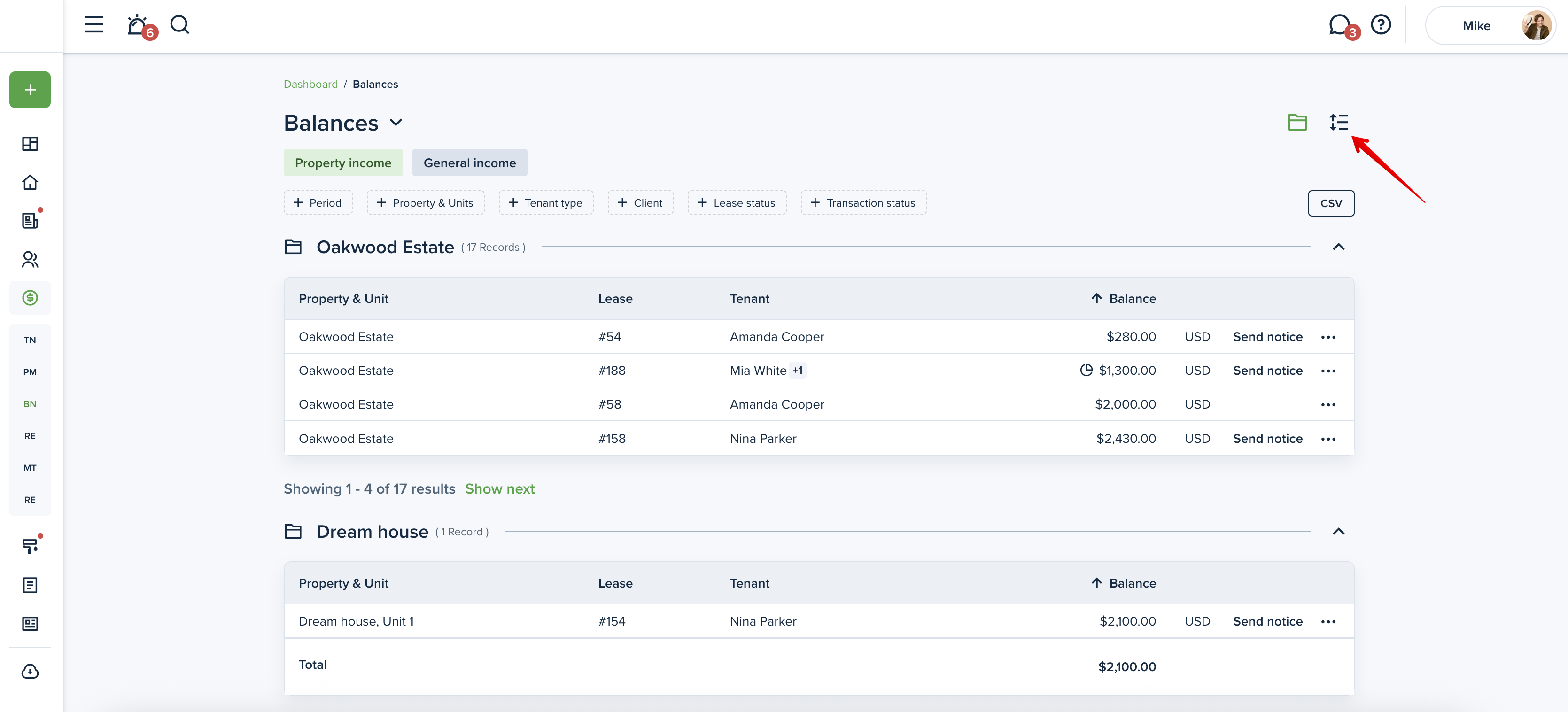Open the contacts people icon in sidebar
Viewport: 1568px width, 712px height.
click(x=30, y=259)
